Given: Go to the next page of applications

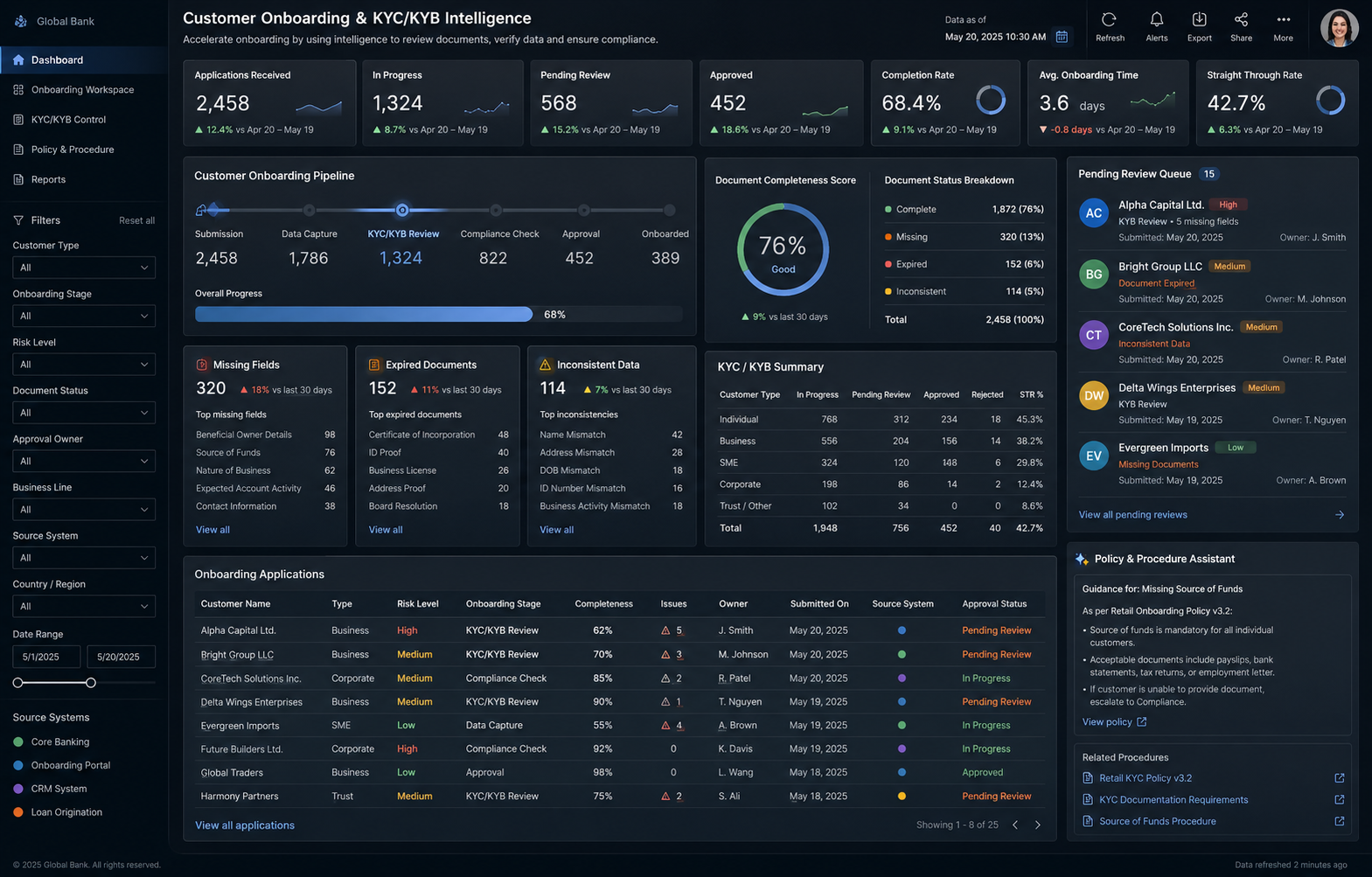Looking at the screenshot, I should [1038, 825].
